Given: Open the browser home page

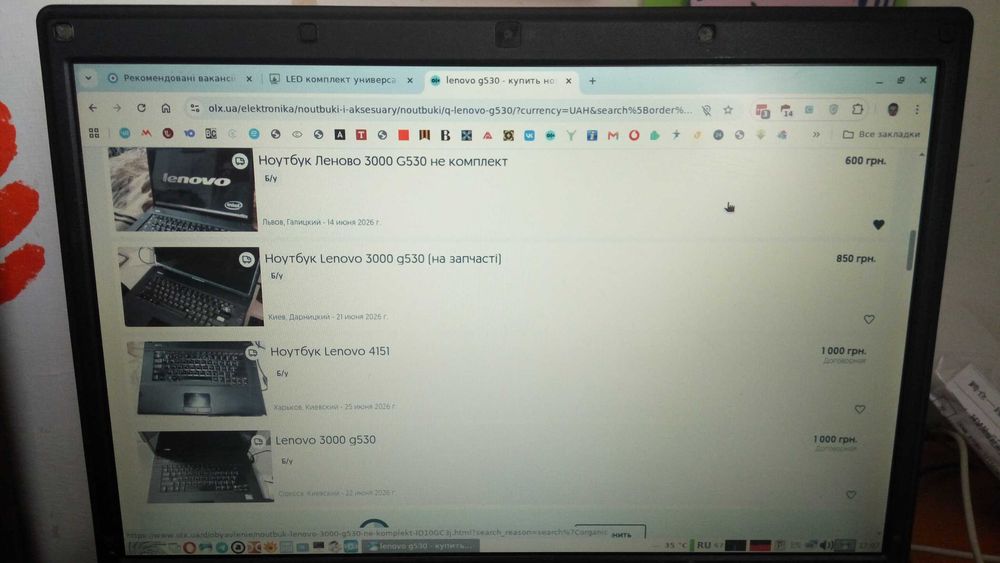Looking at the screenshot, I should [x=166, y=108].
